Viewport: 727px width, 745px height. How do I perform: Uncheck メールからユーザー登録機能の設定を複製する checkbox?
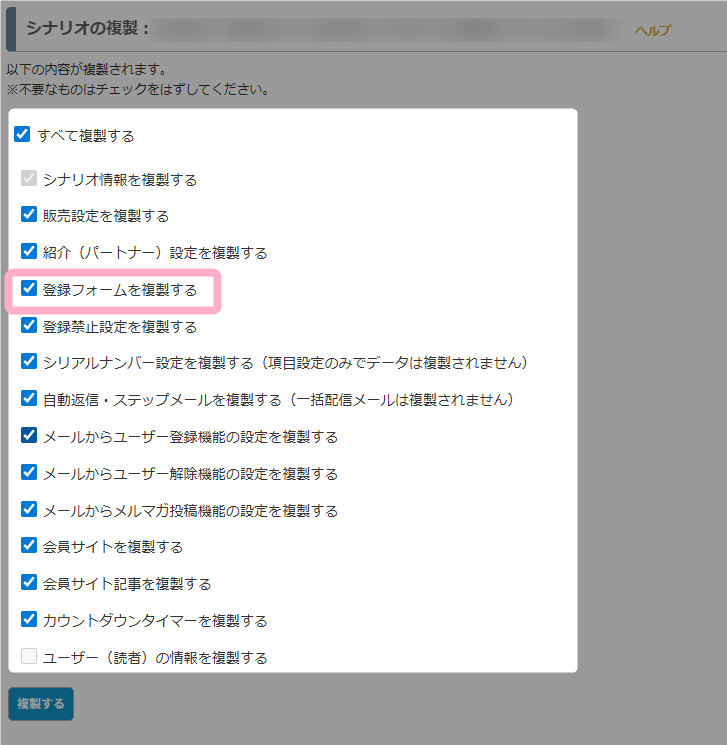pyautogui.click(x=29, y=436)
